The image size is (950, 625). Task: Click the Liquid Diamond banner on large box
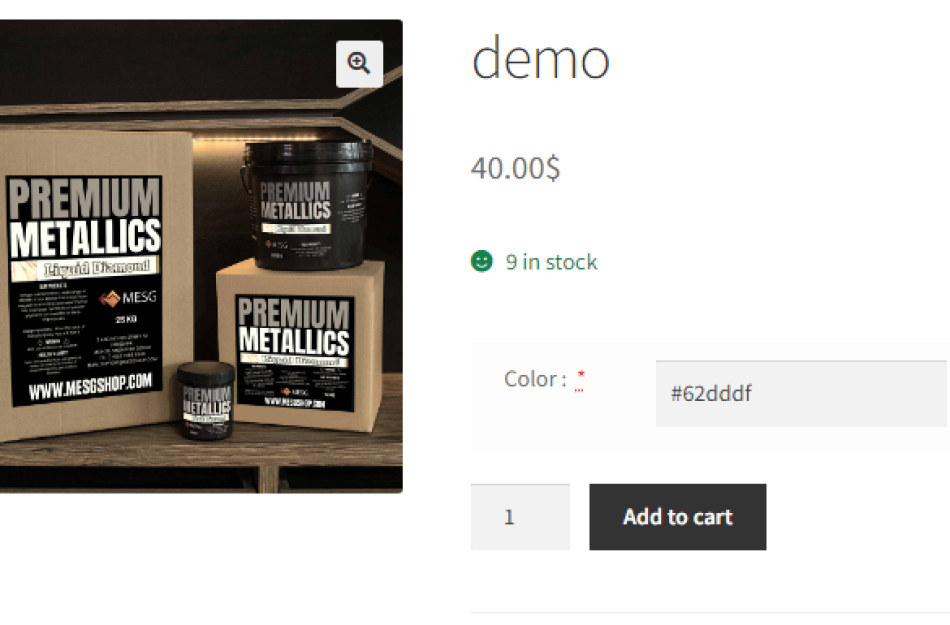point(85,268)
